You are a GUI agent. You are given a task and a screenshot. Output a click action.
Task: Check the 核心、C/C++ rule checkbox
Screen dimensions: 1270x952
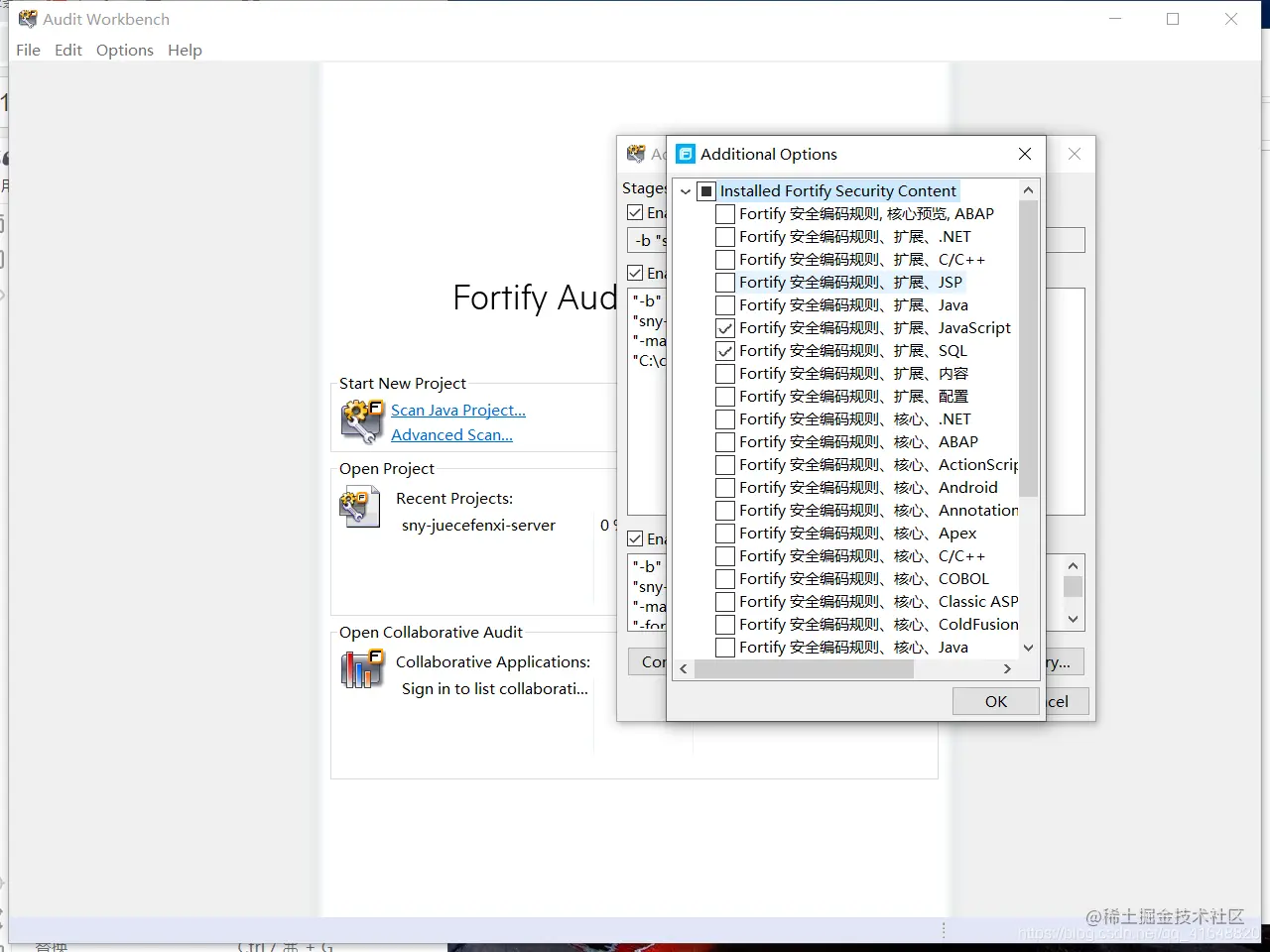(x=725, y=555)
